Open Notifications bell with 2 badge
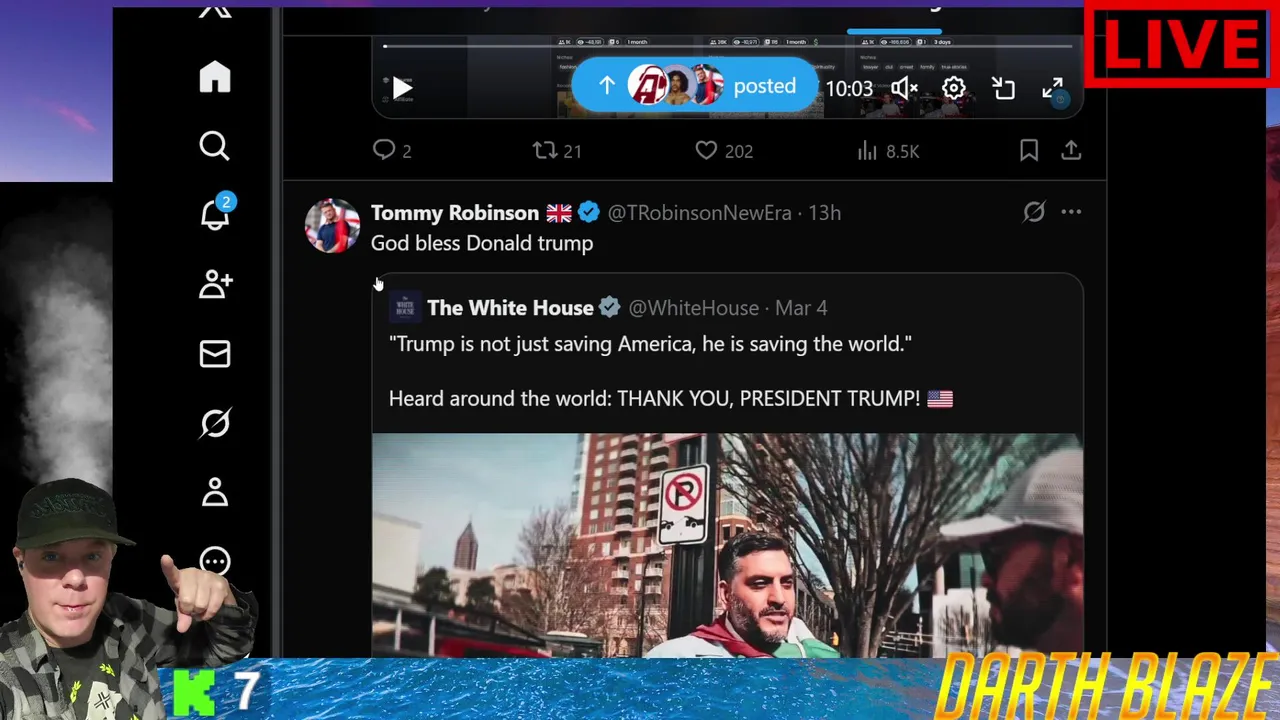This screenshot has width=1280, height=720. coord(216,212)
